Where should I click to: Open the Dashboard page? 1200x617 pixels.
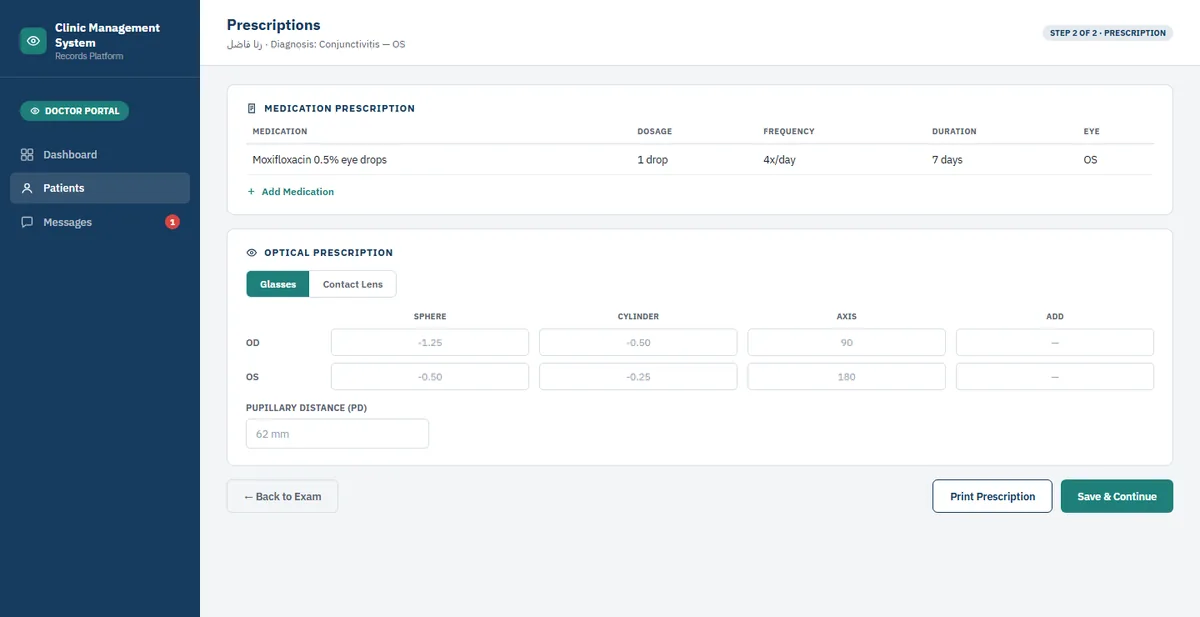pyautogui.click(x=100, y=155)
